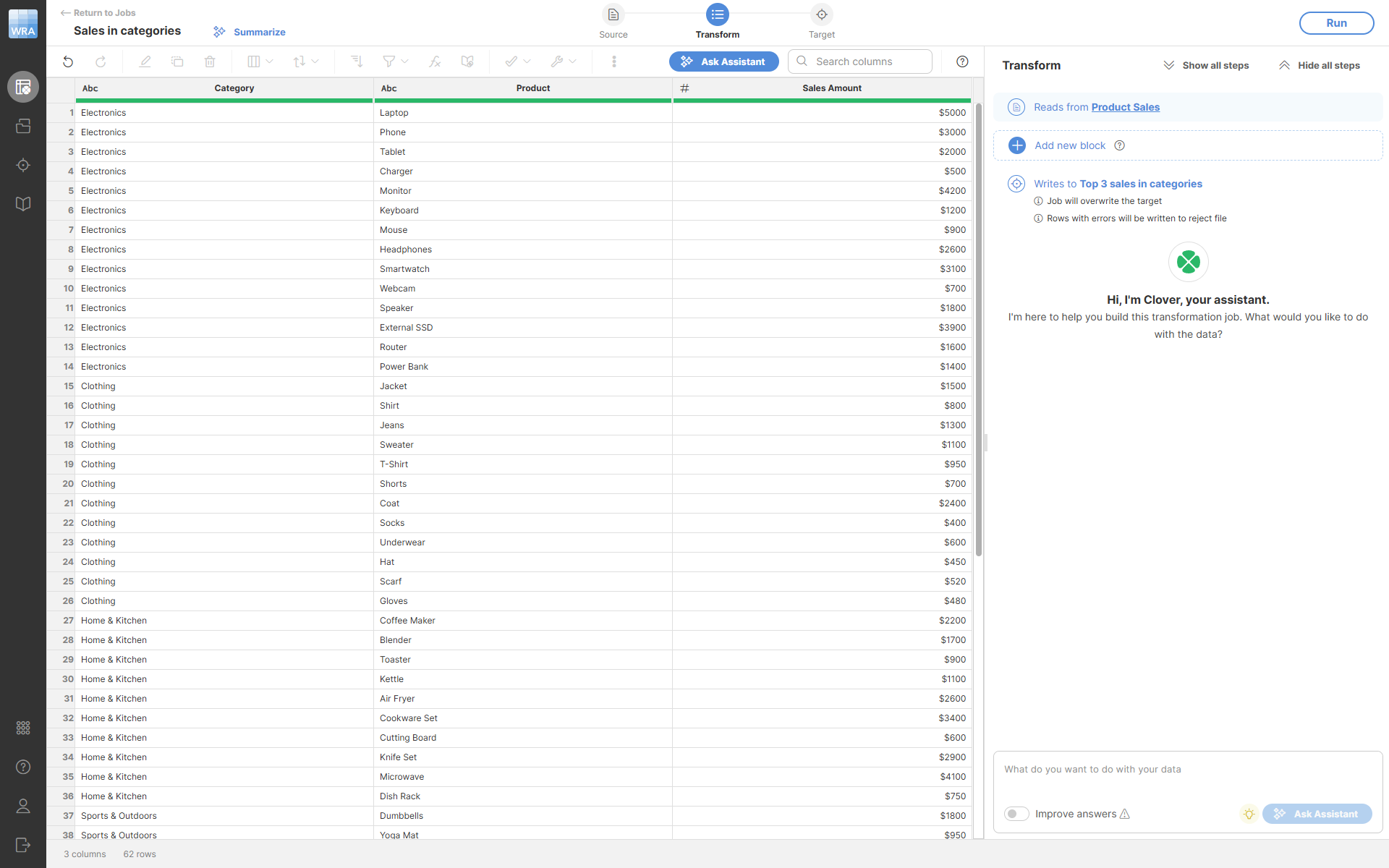This screenshot has width=1389, height=868.
Task: Delete the selected column
Action: coord(210,61)
